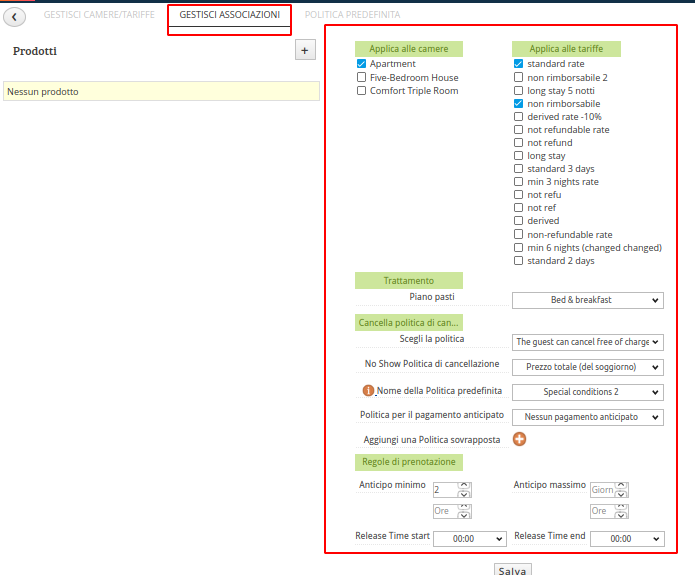695x575 pixels.
Task: Click the Applica alle tariffe header
Action: pos(566,49)
